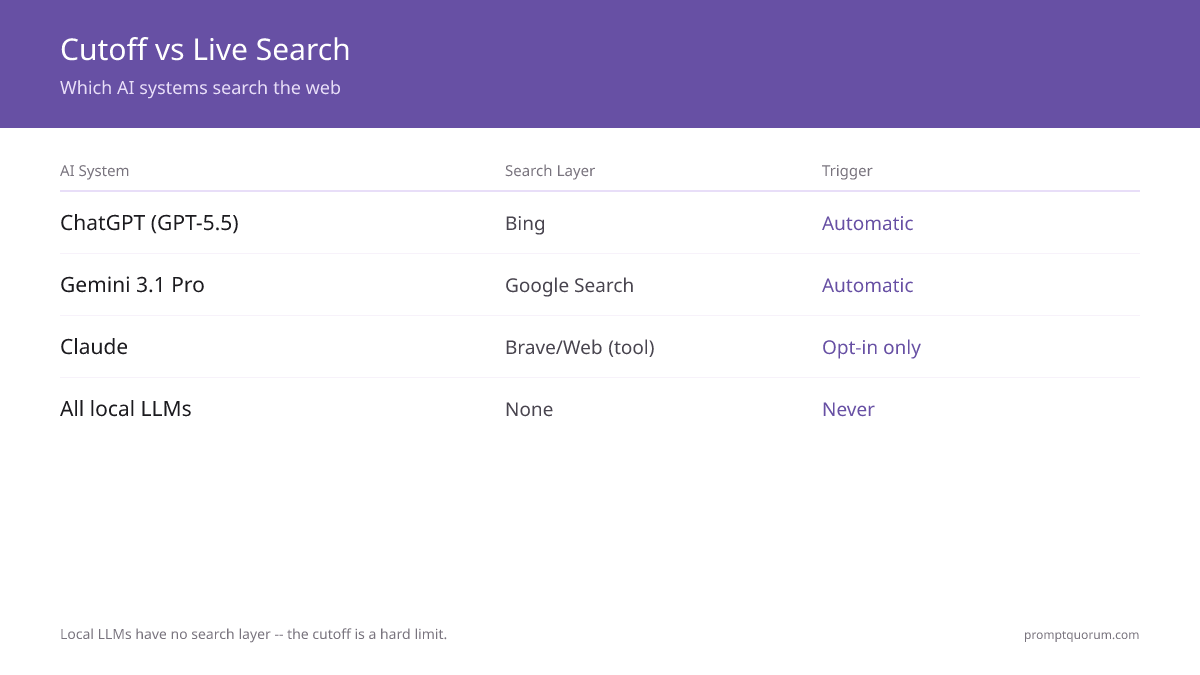Click the 'Google Search' cell
Screen dimensions: 1200x675
(x=569, y=285)
